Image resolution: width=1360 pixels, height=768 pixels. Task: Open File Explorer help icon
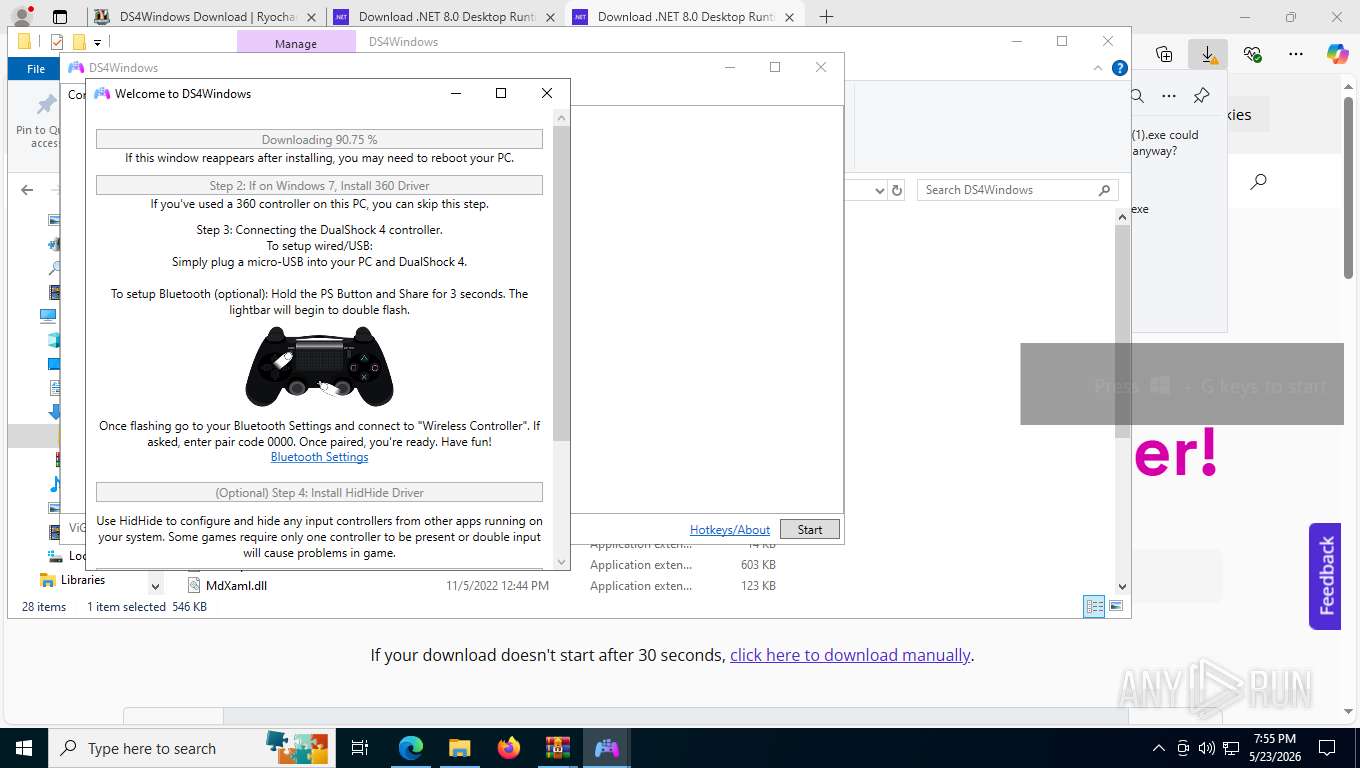(x=1120, y=68)
